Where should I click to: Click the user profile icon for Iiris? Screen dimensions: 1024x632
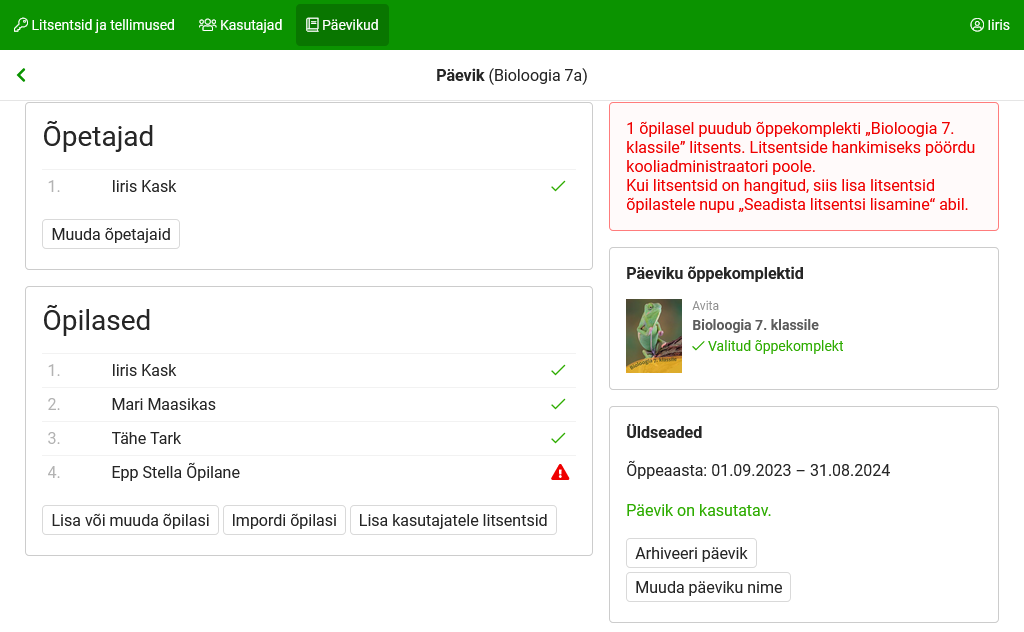pos(977,25)
